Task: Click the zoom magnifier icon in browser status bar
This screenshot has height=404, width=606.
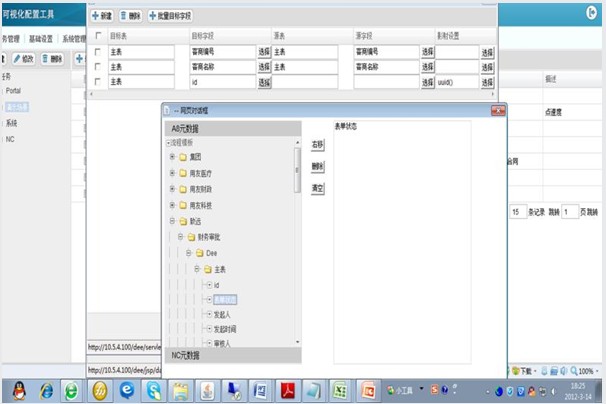Action: [574, 371]
